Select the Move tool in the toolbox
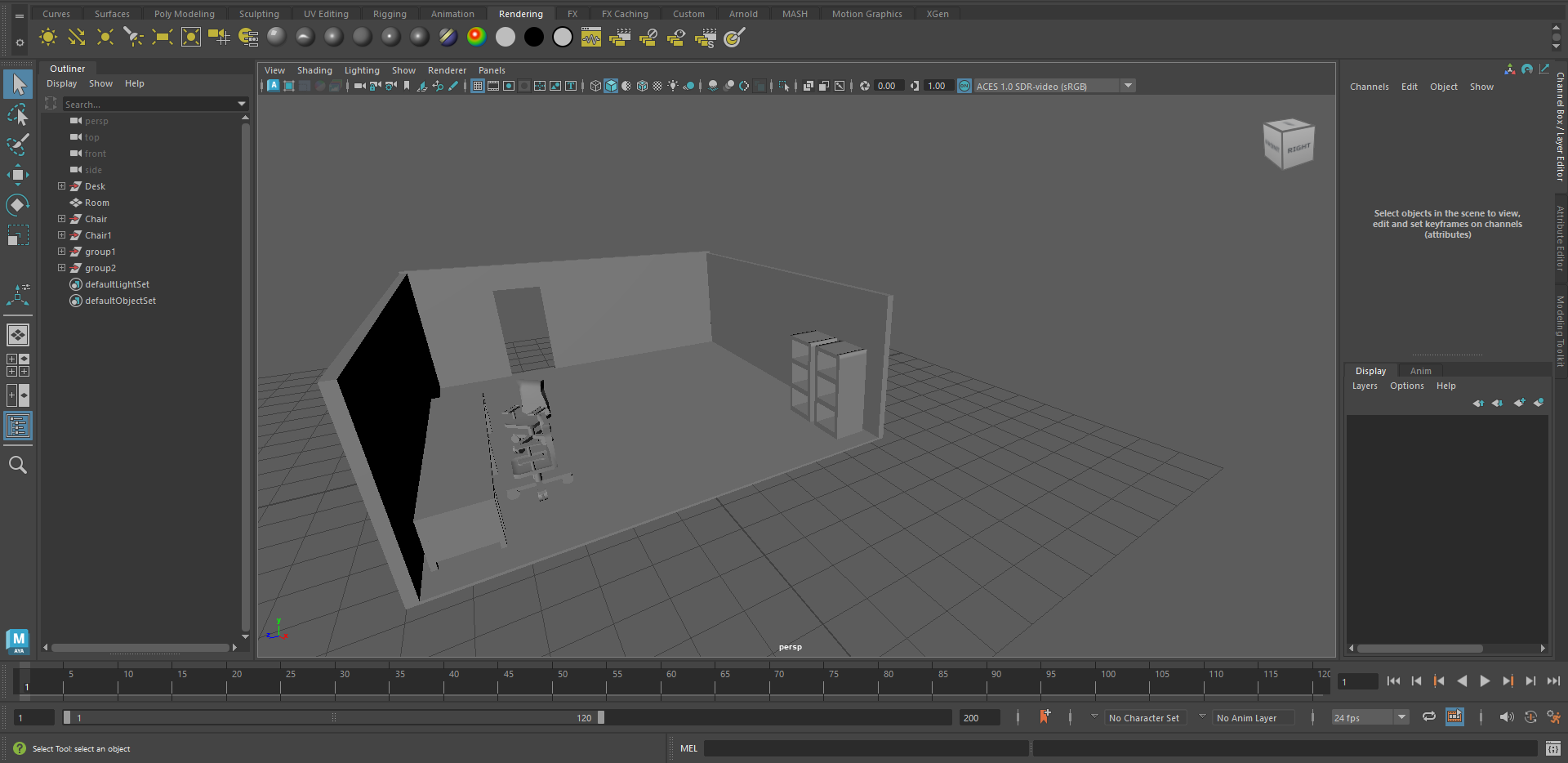 pos(17,175)
